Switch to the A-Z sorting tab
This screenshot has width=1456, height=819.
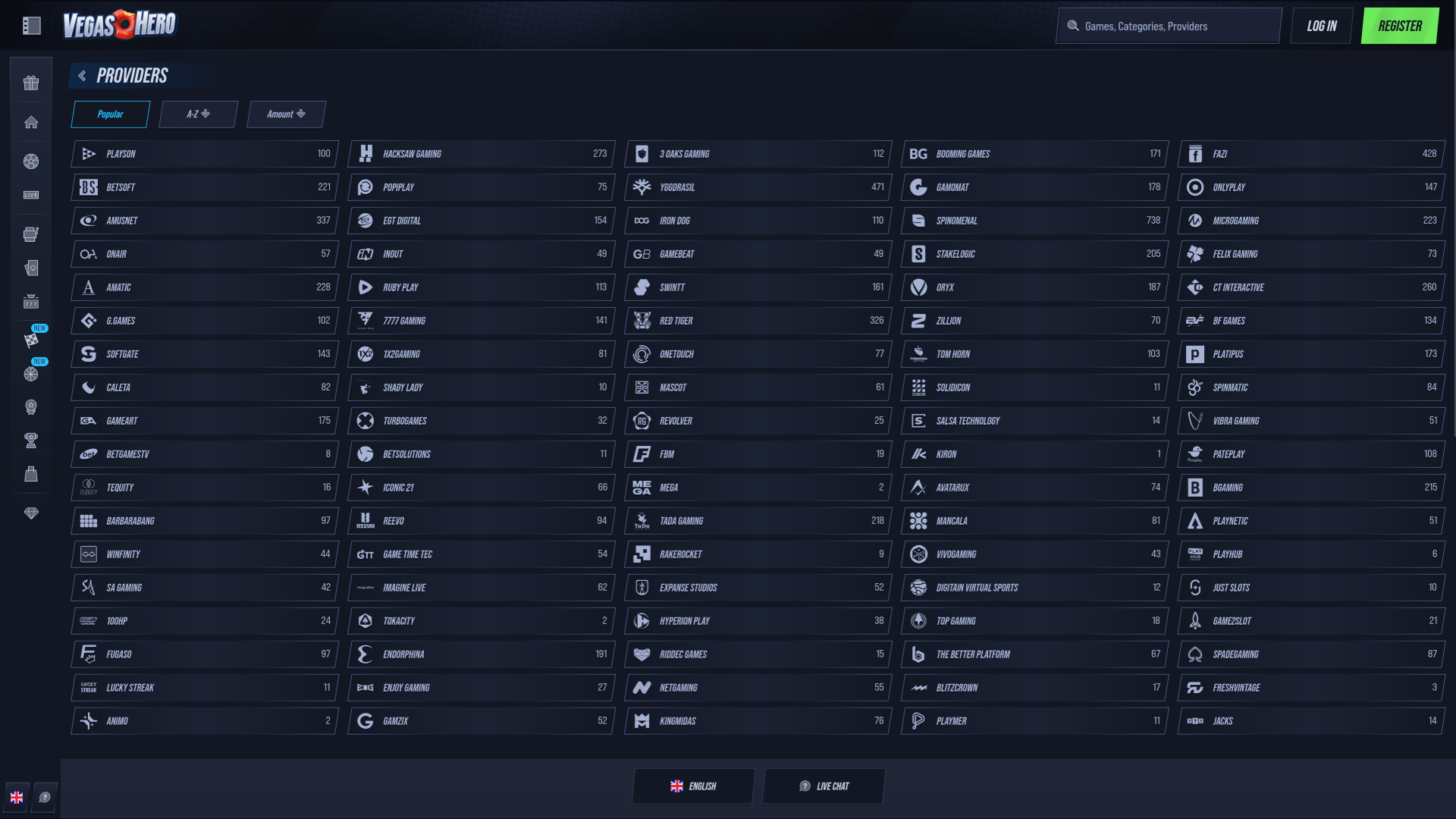197,114
